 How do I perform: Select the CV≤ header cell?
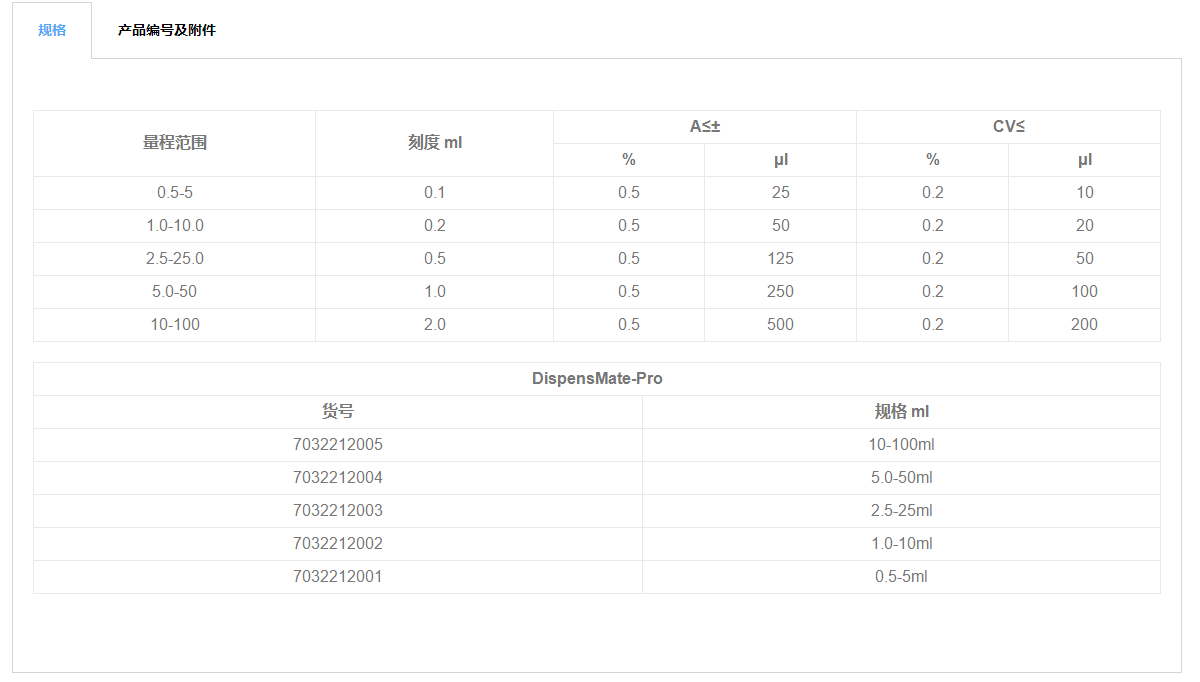tap(1008, 127)
